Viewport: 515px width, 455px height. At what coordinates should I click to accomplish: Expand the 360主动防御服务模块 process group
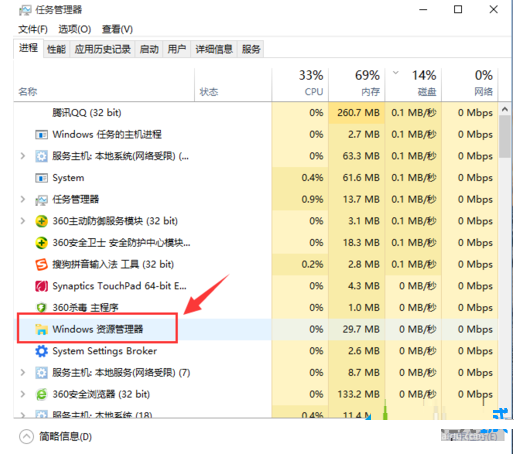(23, 221)
